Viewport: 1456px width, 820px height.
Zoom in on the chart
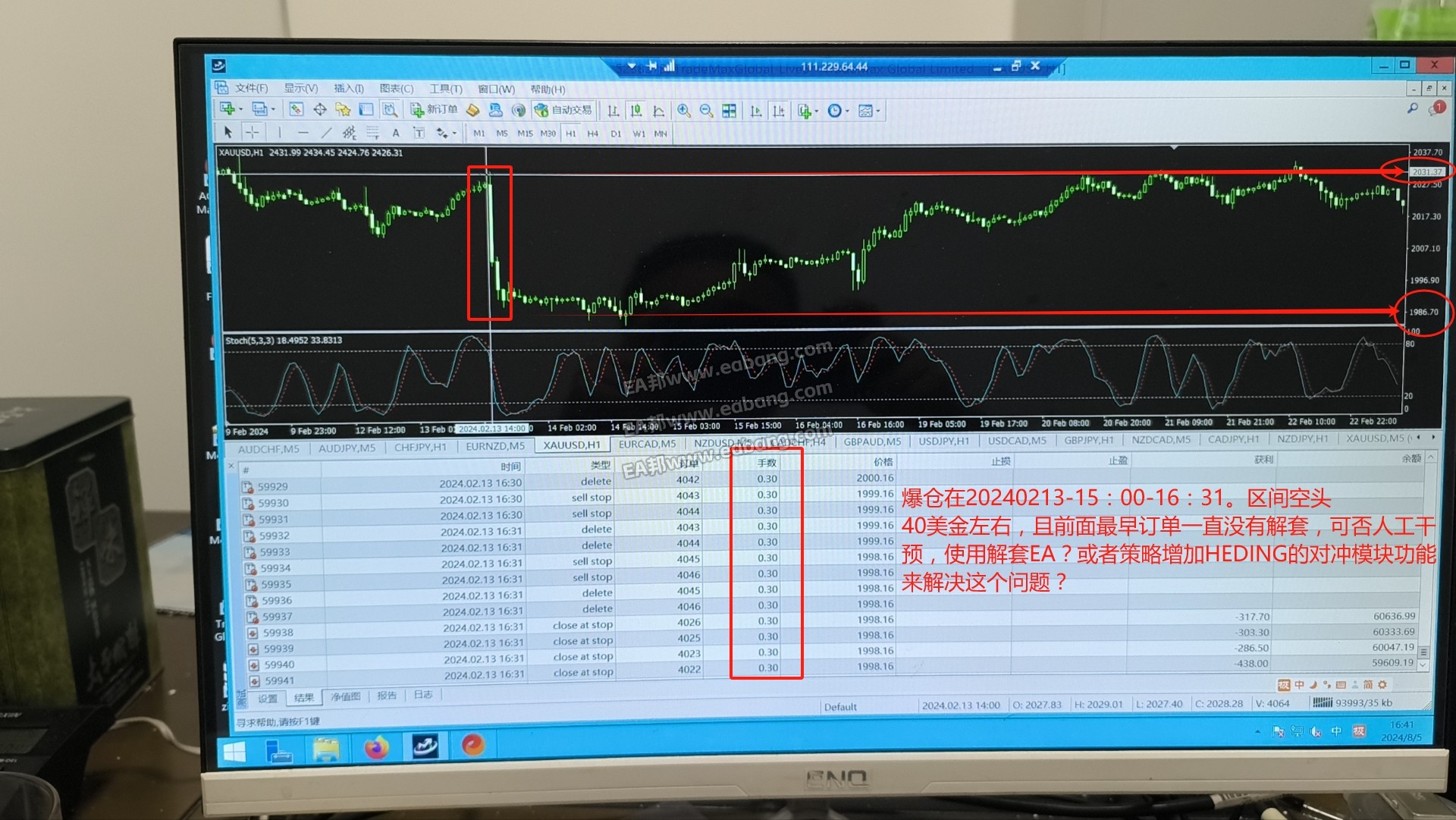(x=684, y=111)
